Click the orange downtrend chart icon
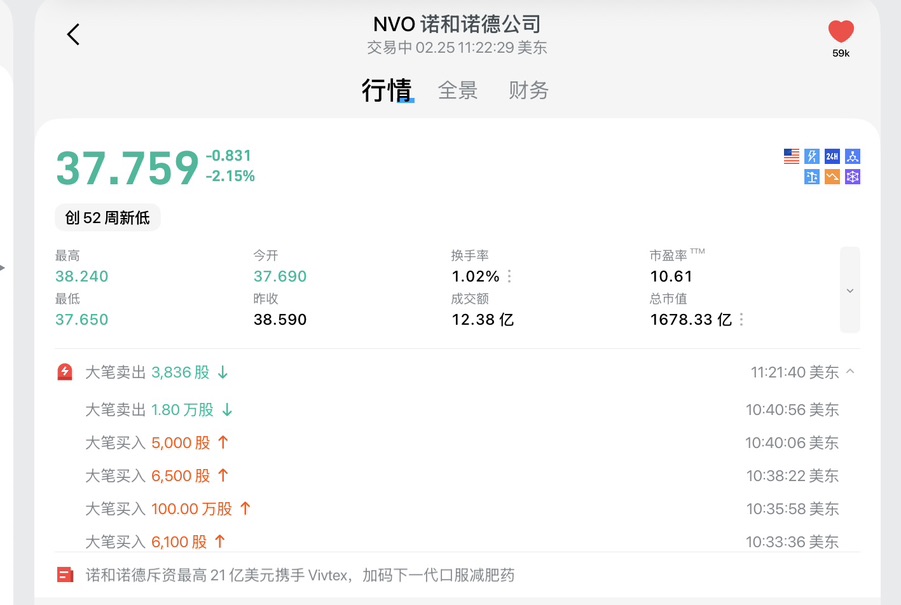This screenshot has height=605, width=901. pos(832,177)
